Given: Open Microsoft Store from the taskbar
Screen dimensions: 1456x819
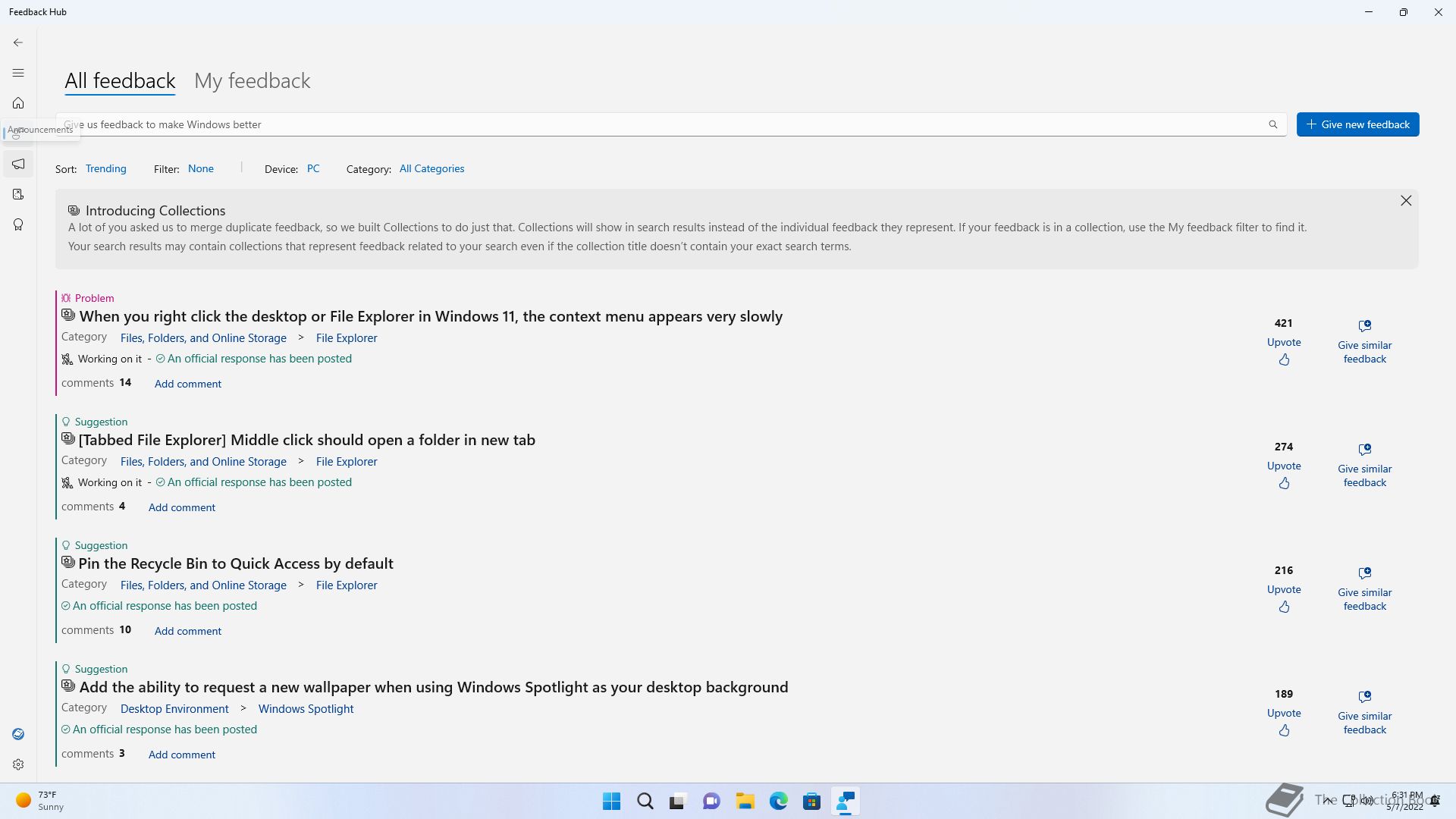Looking at the screenshot, I should pyautogui.click(x=811, y=802).
